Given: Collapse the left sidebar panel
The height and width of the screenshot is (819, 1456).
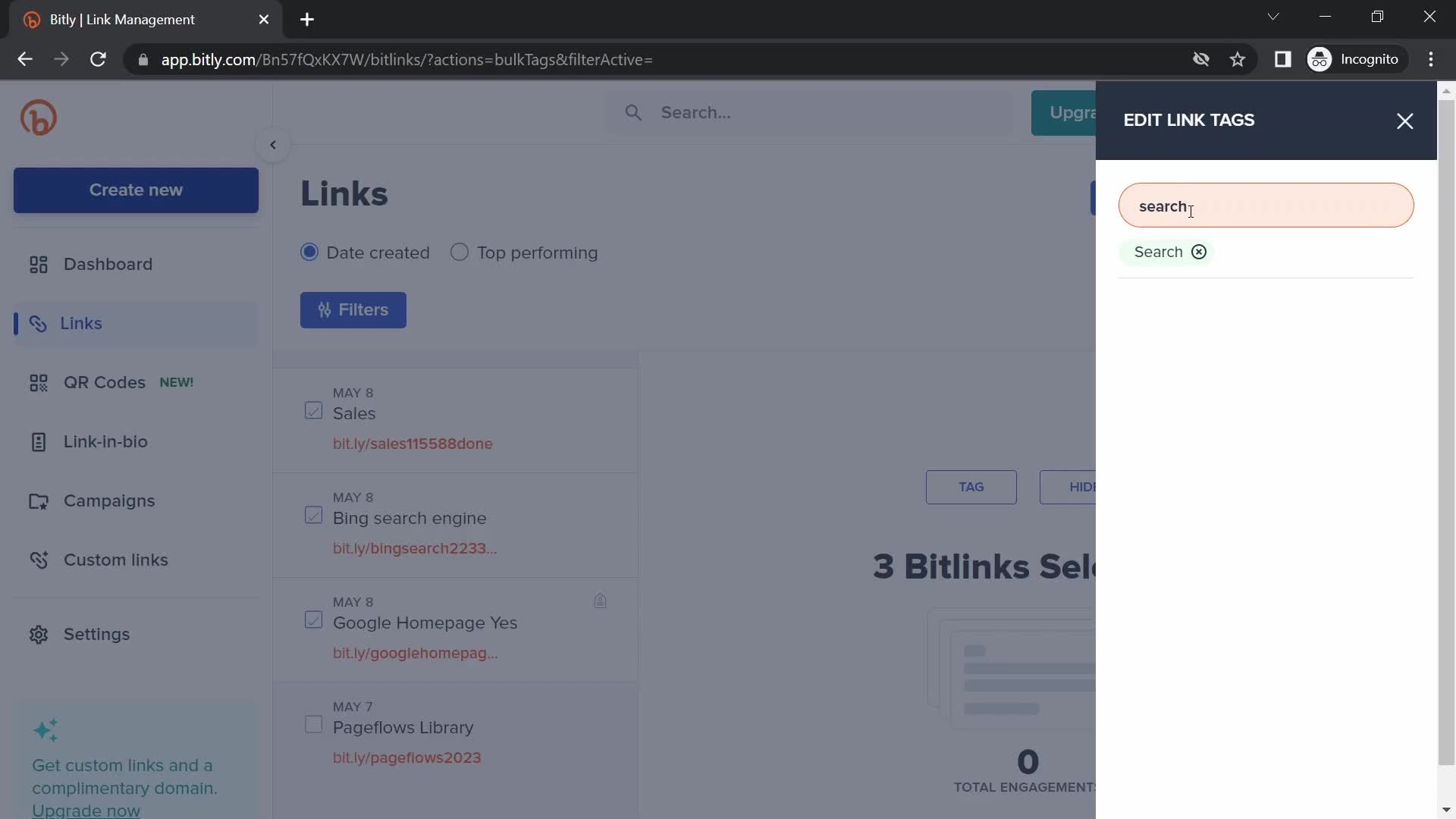Looking at the screenshot, I should (x=272, y=145).
